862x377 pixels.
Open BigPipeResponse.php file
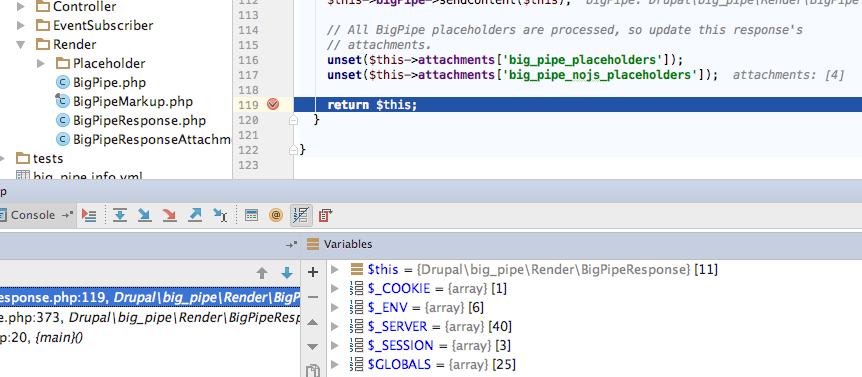click(x=140, y=120)
